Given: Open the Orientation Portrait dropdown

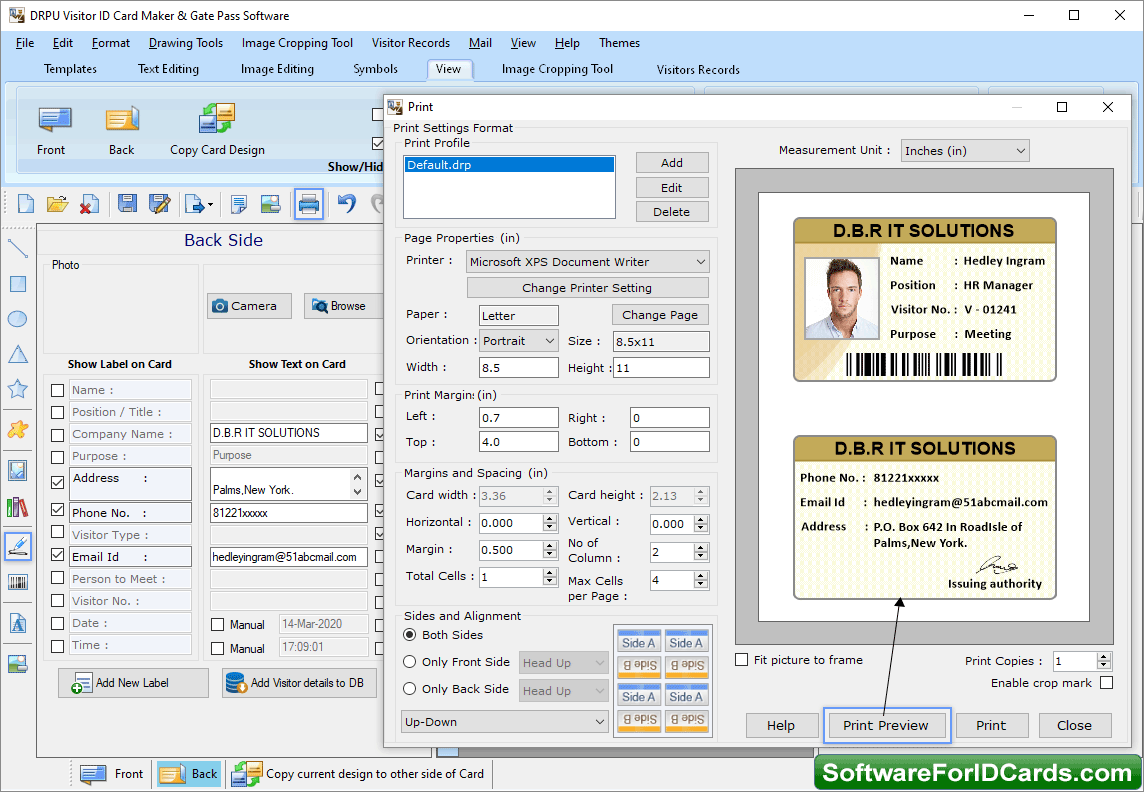Looking at the screenshot, I should pyautogui.click(x=519, y=341).
